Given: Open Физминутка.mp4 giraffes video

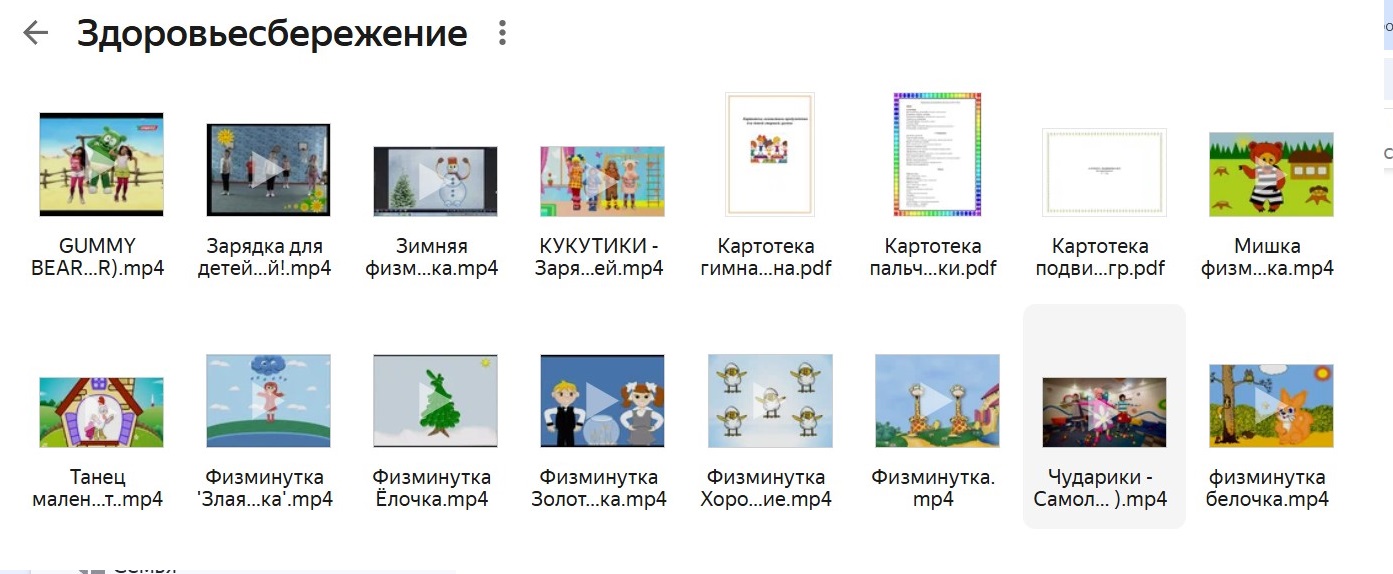Looking at the screenshot, I should click(936, 400).
